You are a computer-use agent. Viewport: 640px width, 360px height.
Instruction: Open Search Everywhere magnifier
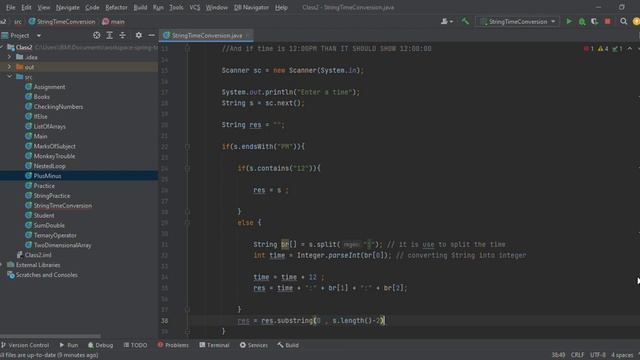click(624, 21)
